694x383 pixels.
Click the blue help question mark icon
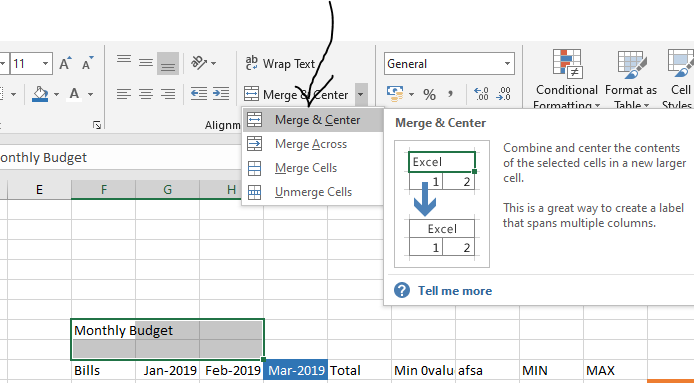(x=402, y=290)
